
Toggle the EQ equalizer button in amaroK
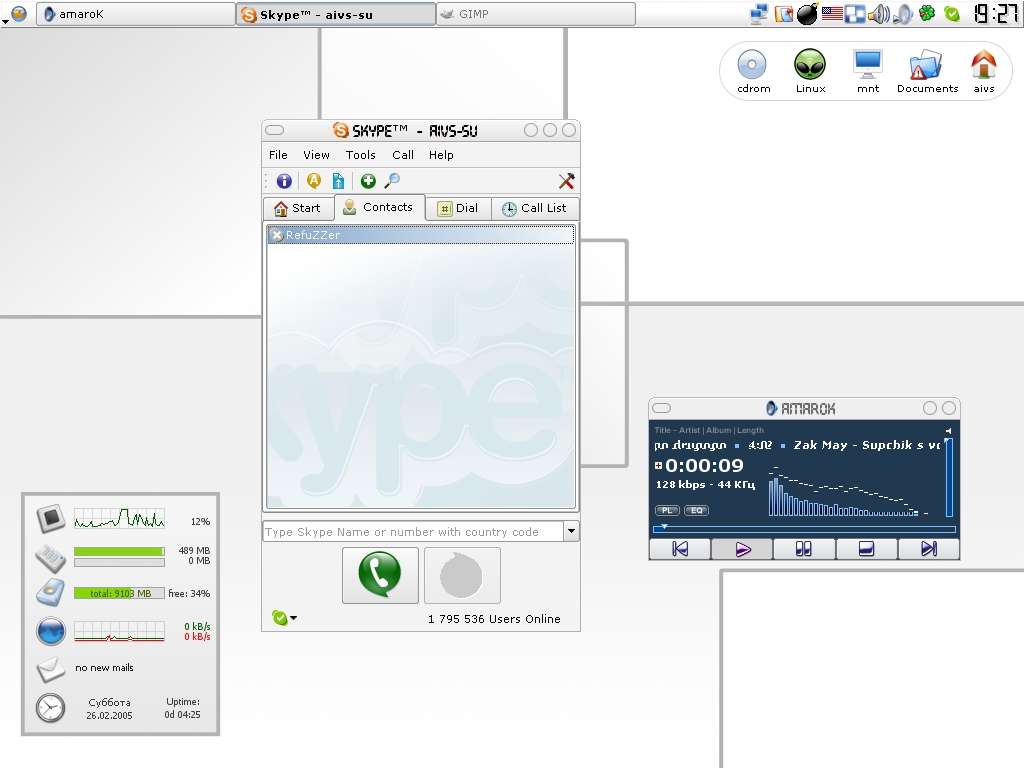[x=696, y=511]
